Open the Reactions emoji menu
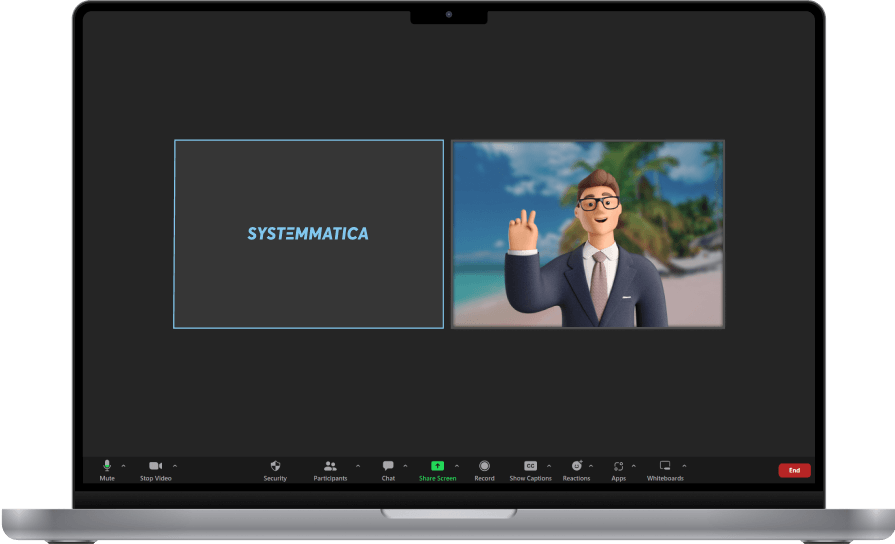 (x=576, y=471)
